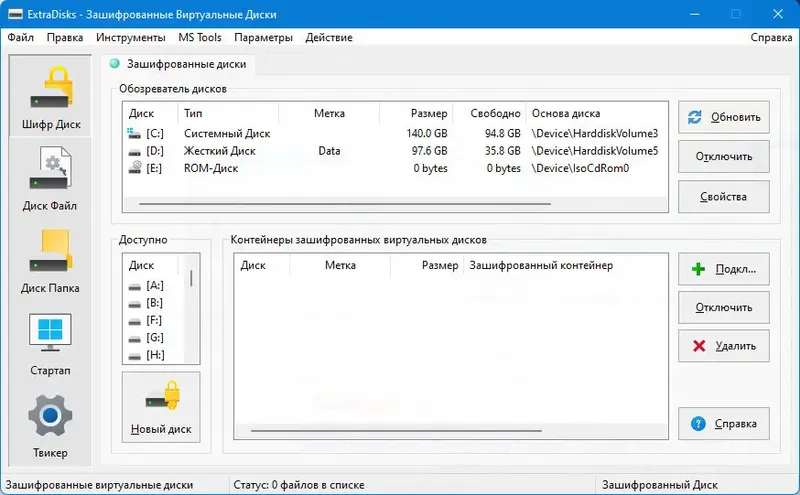
Task: Sort disk explorer by Метка column
Action: coord(329,113)
